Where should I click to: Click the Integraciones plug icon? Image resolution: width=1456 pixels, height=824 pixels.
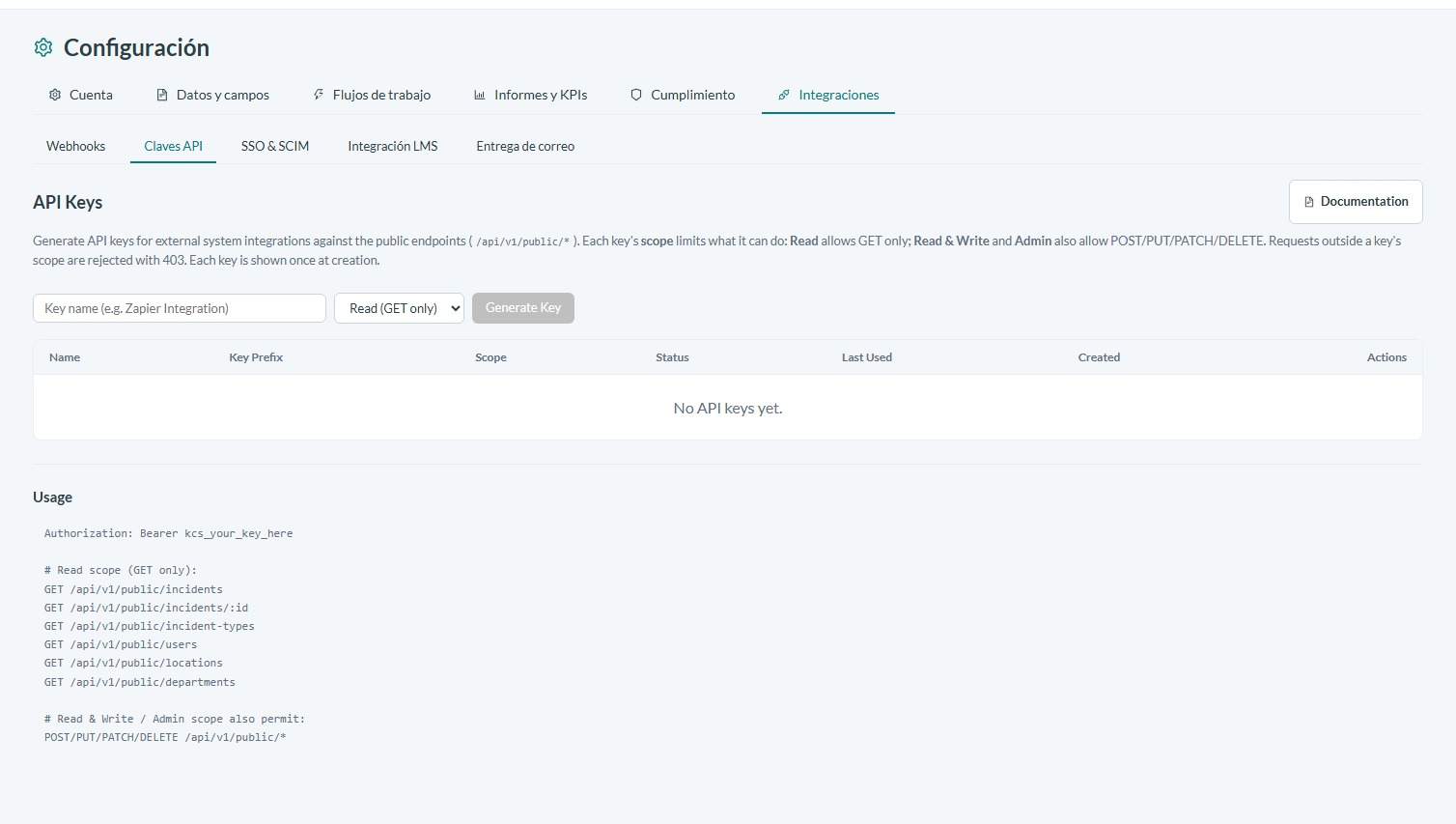(784, 95)
